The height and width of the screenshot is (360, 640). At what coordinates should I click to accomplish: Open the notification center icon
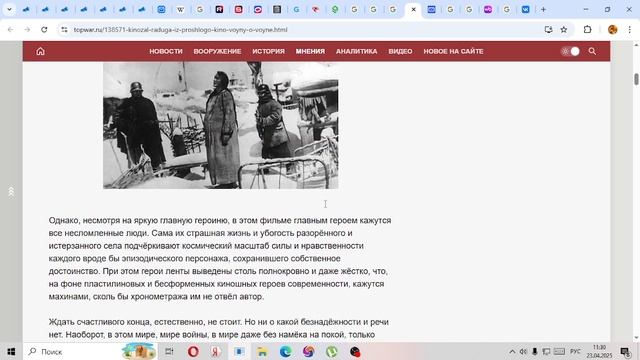(x=625, y=351)
